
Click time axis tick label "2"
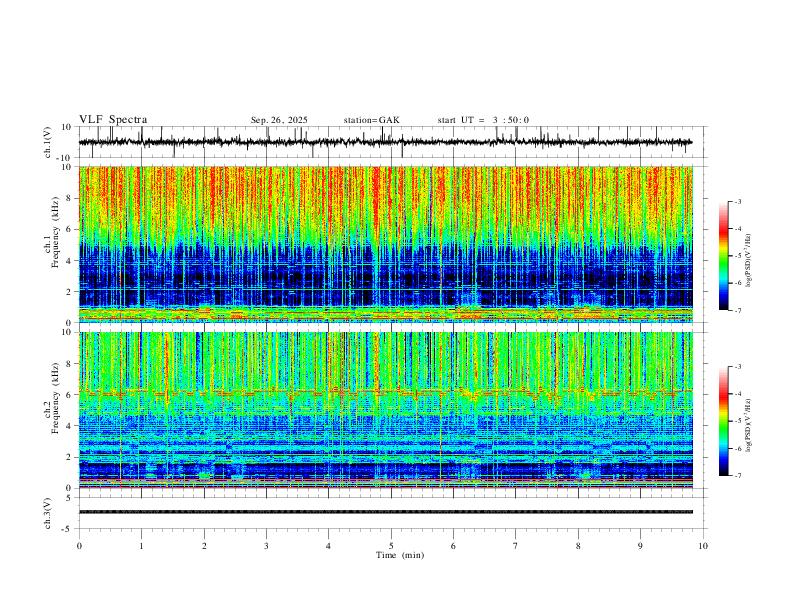pyautogui.click(x=204, y=546)
